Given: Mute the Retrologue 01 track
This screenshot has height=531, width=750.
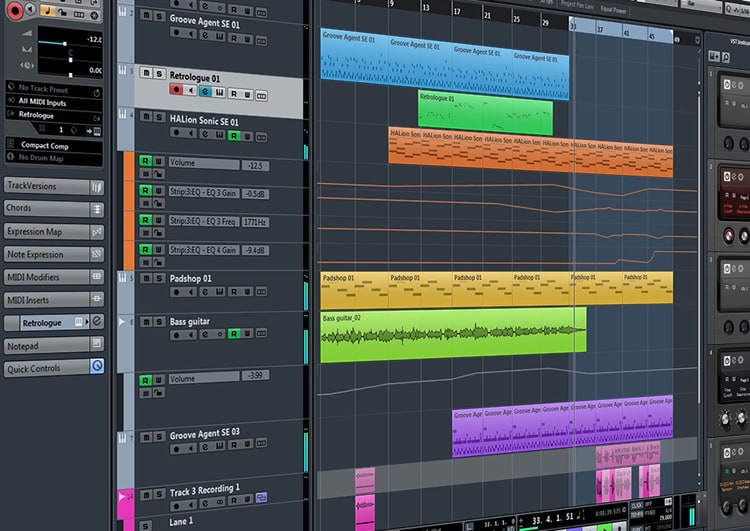Looking at the screenshot, I should [x=146, y=73].
